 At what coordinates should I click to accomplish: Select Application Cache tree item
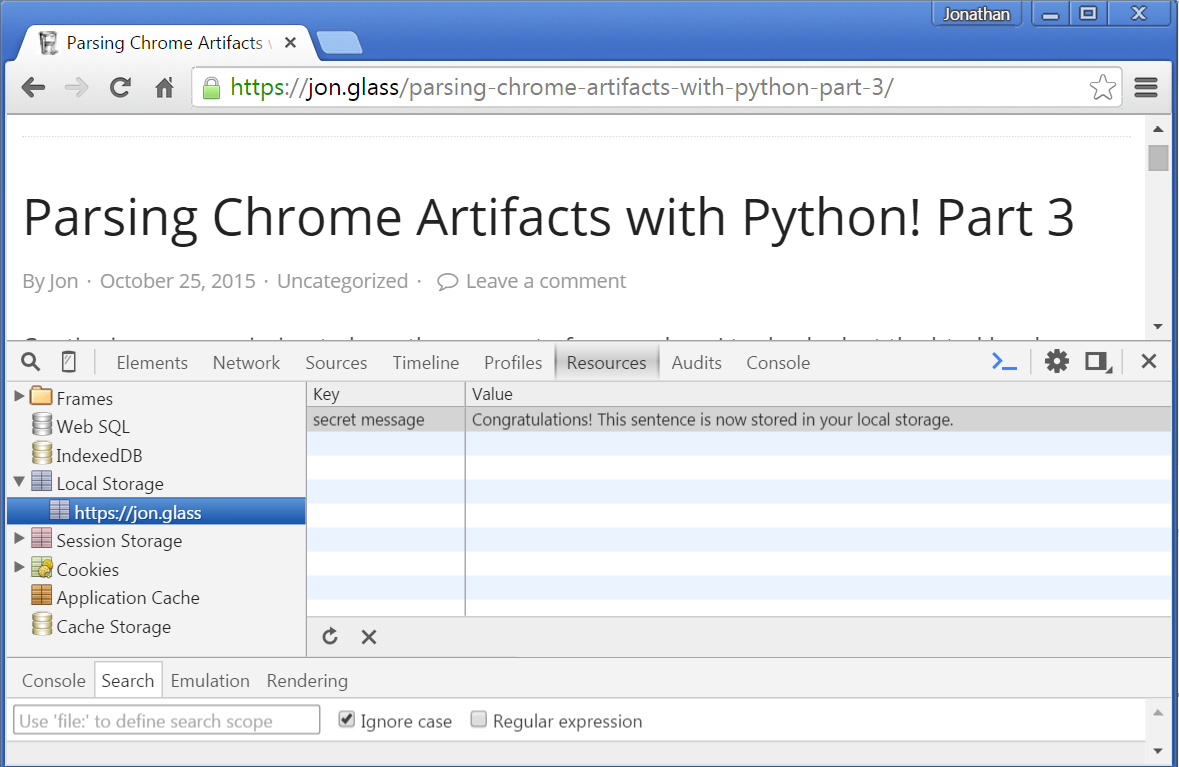click(128, 597)
